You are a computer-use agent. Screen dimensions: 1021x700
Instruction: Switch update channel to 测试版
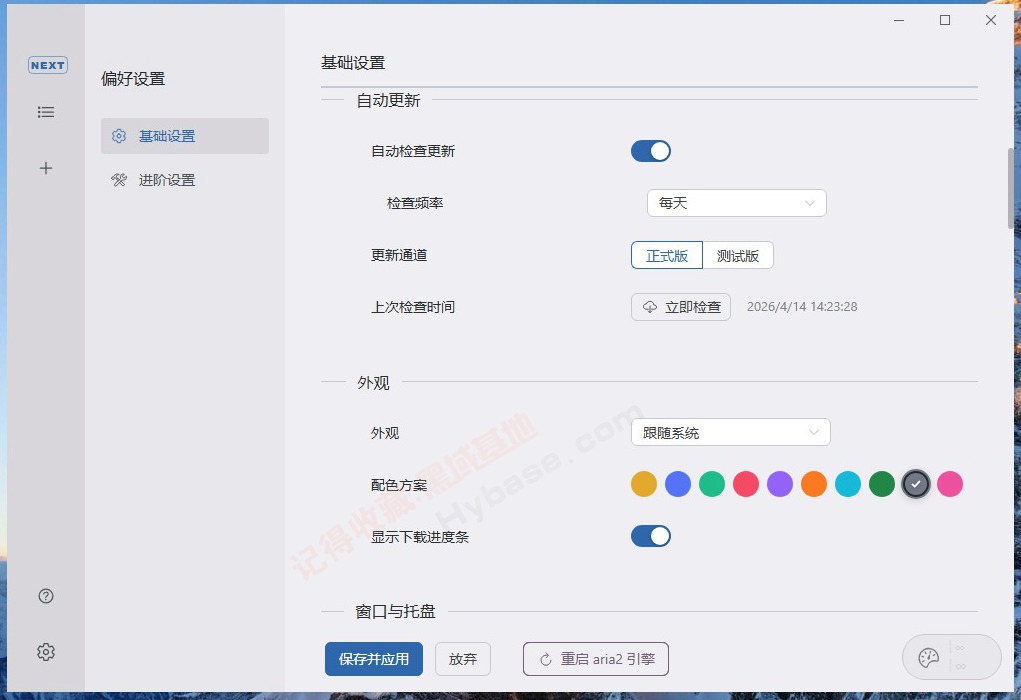click(739, 255)
